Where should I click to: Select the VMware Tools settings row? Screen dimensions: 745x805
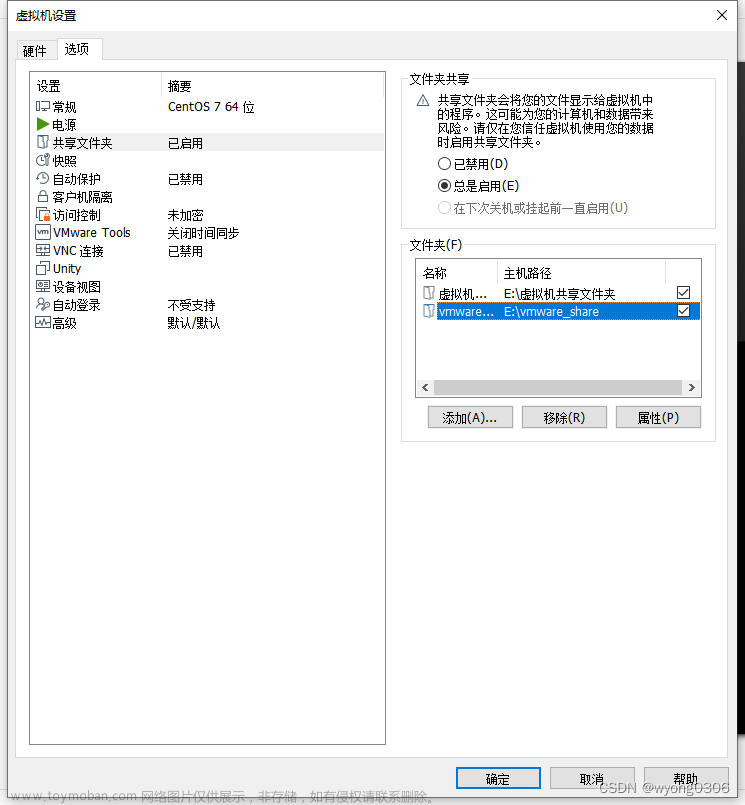pyautogui.click(x=207, y=232)
